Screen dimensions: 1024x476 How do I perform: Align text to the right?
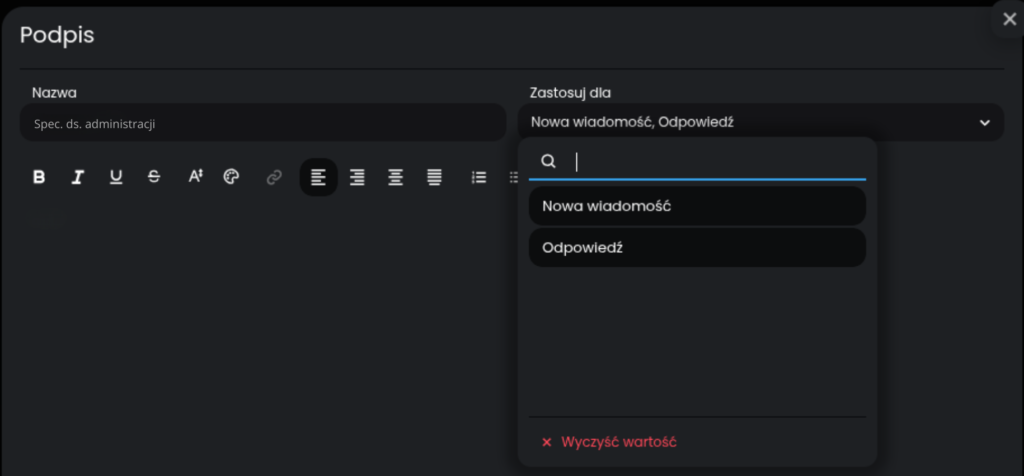[357, 178]
